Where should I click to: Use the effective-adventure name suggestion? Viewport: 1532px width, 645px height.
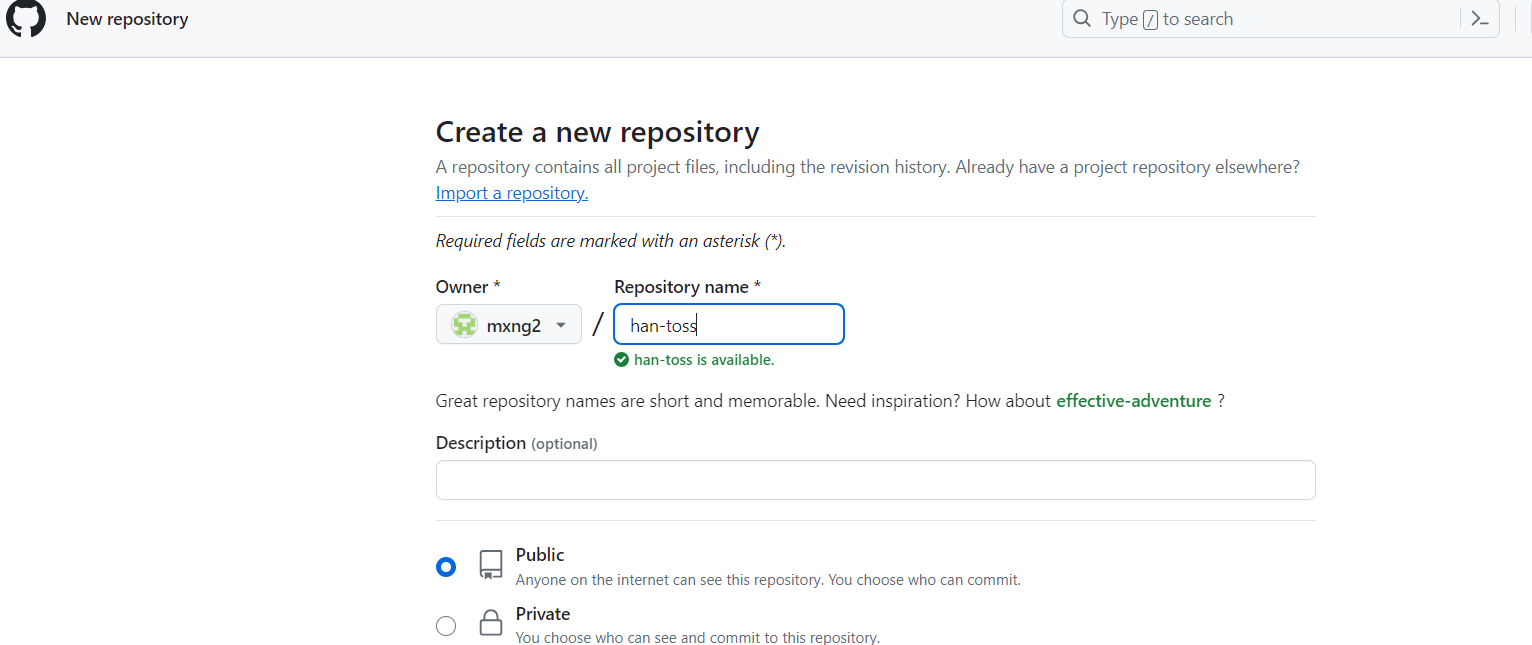click(1134, 401)
